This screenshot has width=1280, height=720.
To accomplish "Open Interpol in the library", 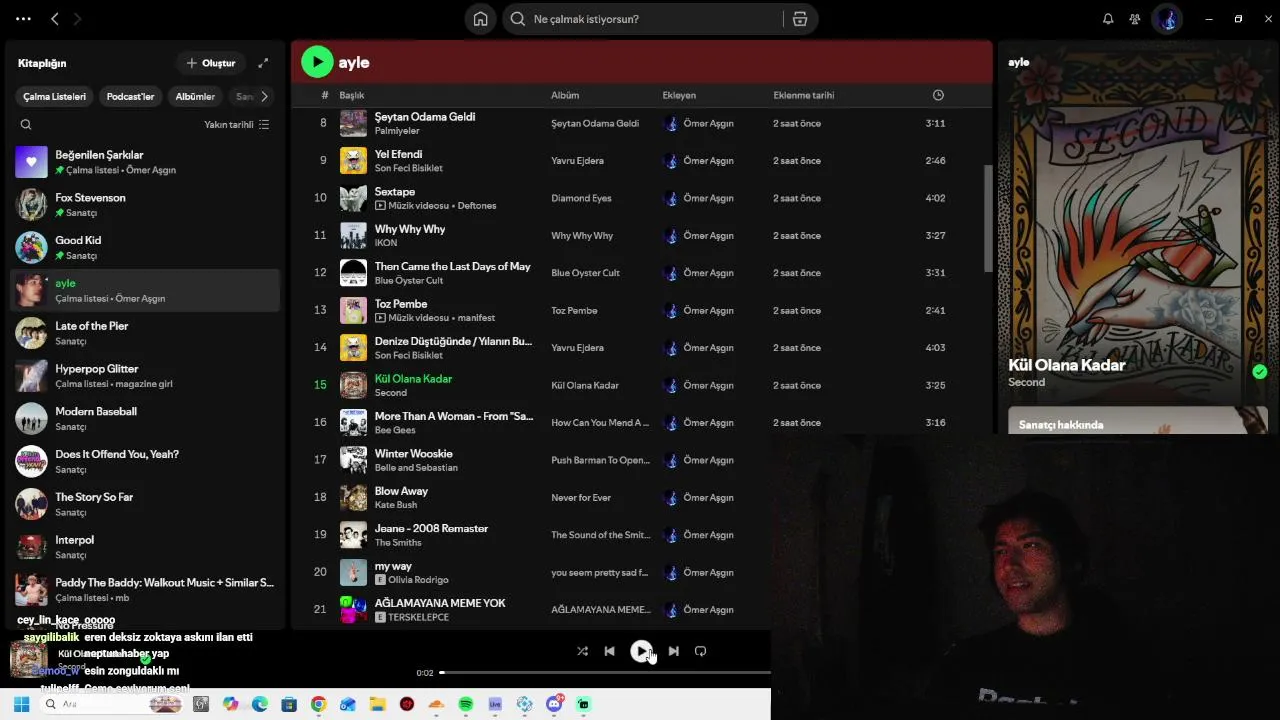I will click(145, 547).
